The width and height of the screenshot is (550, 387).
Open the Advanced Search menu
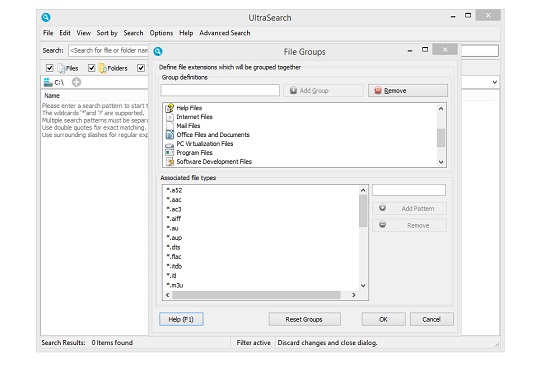225,33
